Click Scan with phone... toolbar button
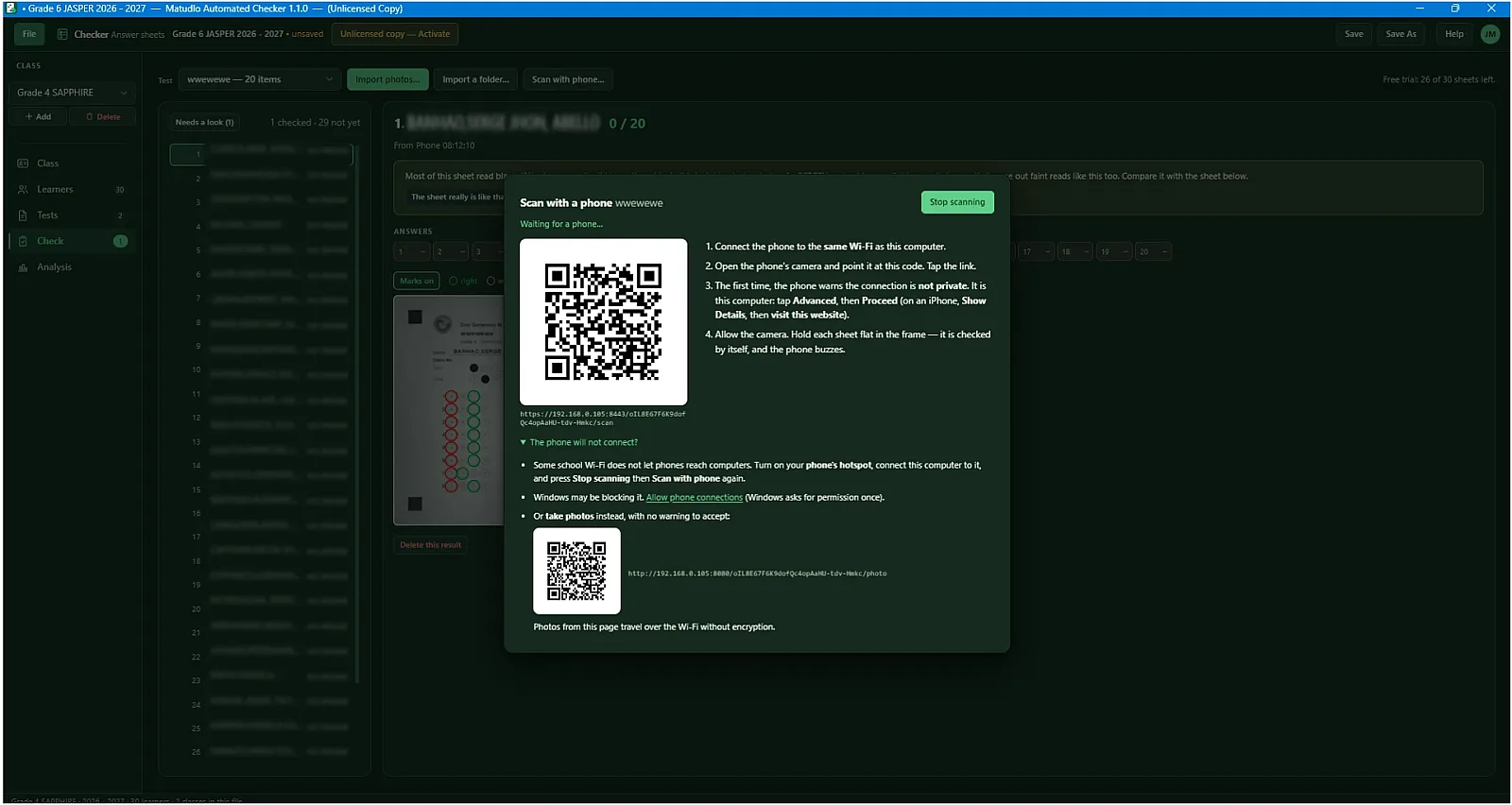The width and height of the screenshot is (1512, 805). [568, 79]
